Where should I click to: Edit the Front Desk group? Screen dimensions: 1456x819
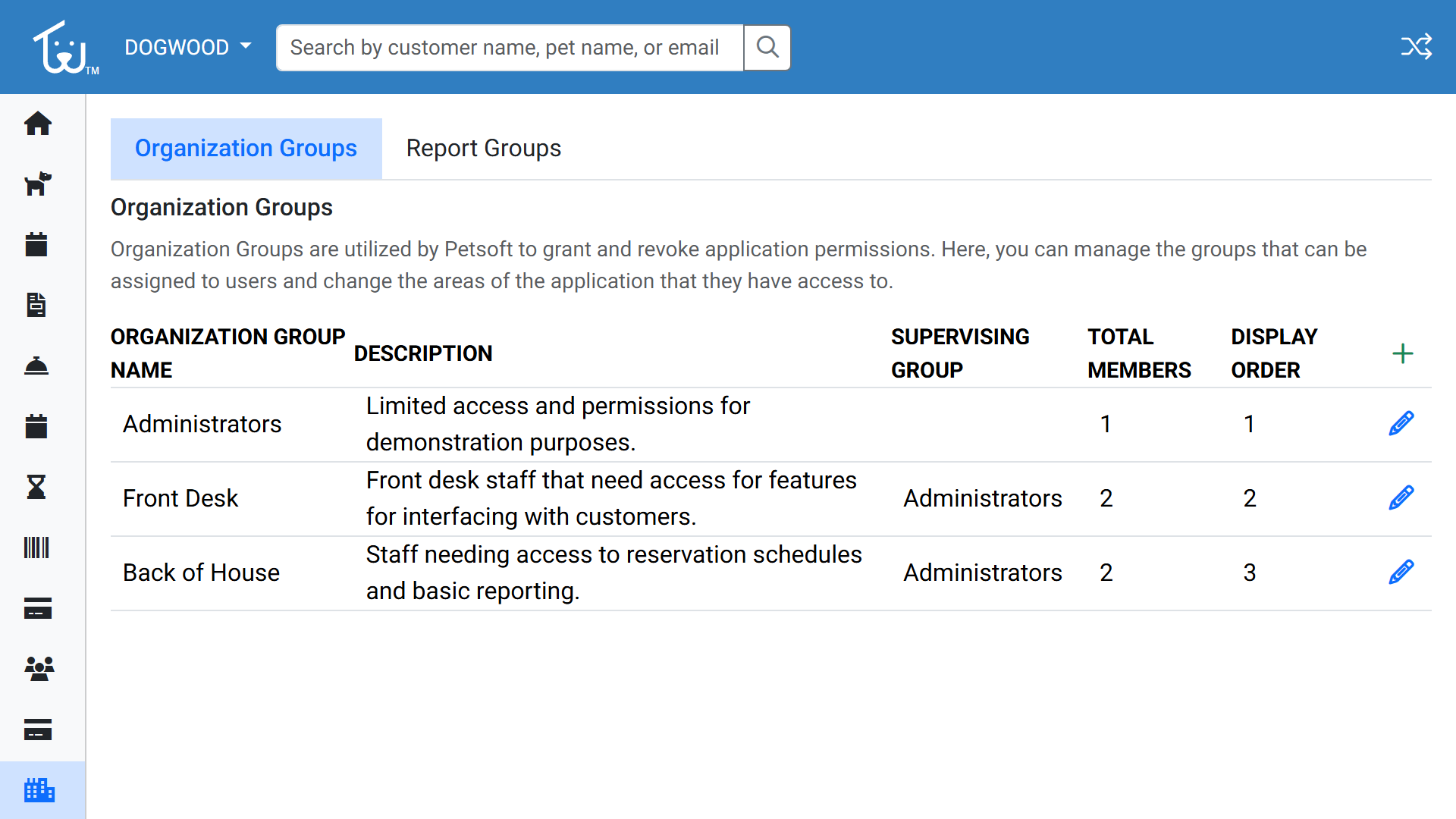point(1401,497)
